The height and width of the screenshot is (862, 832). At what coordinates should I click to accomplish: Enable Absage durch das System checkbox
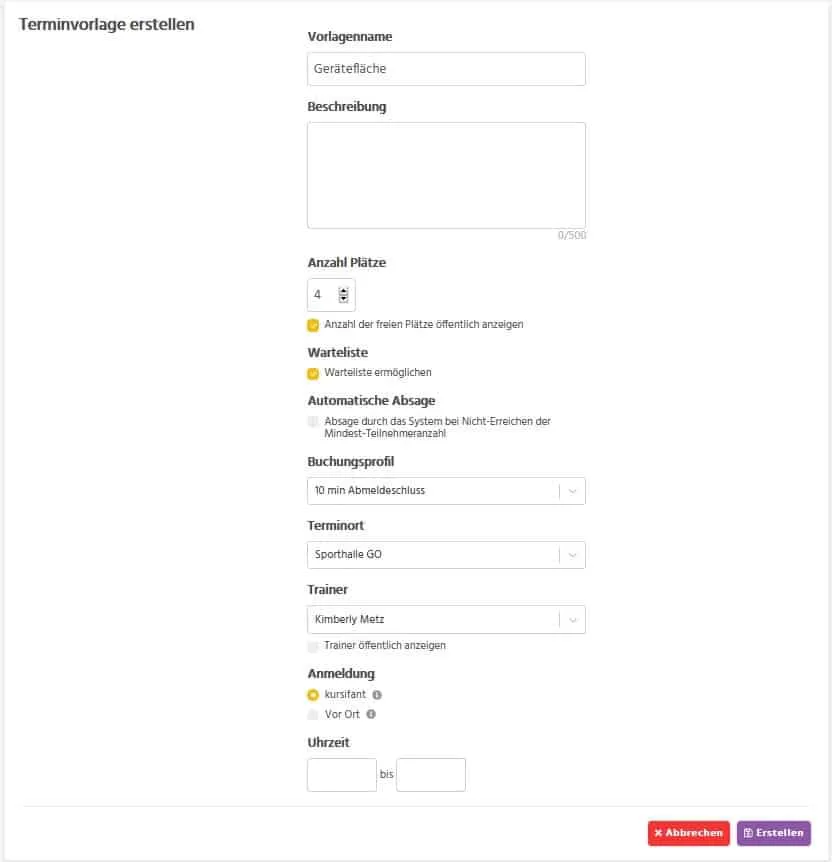point(313,421)
